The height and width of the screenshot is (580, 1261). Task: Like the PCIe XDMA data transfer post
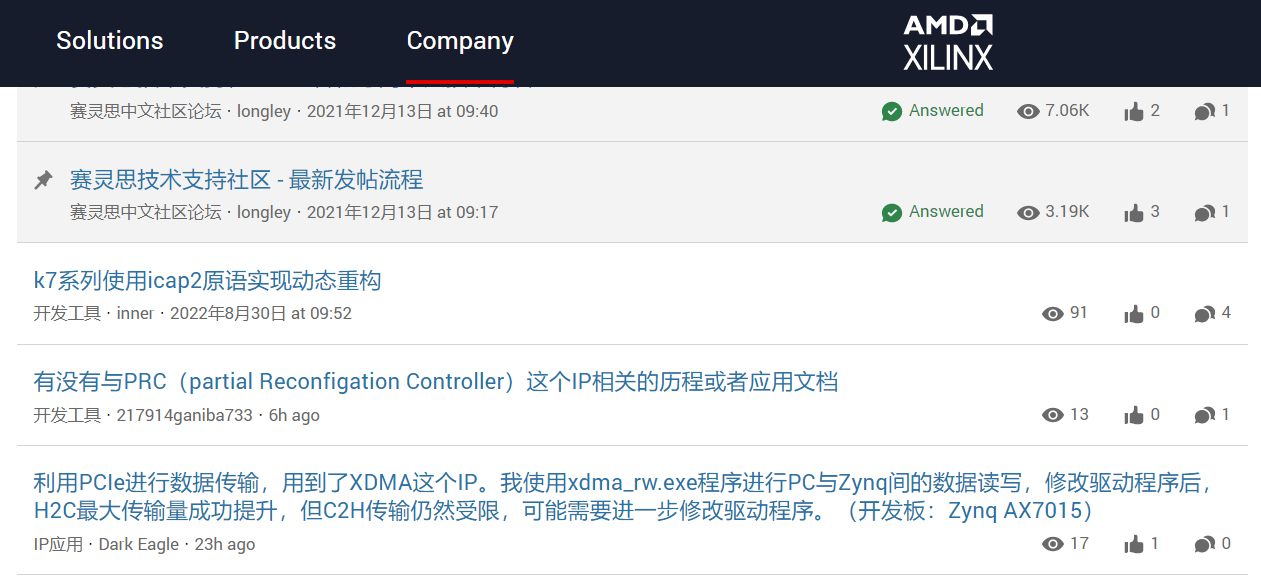pyautogui.click(x=1134, y=544)
